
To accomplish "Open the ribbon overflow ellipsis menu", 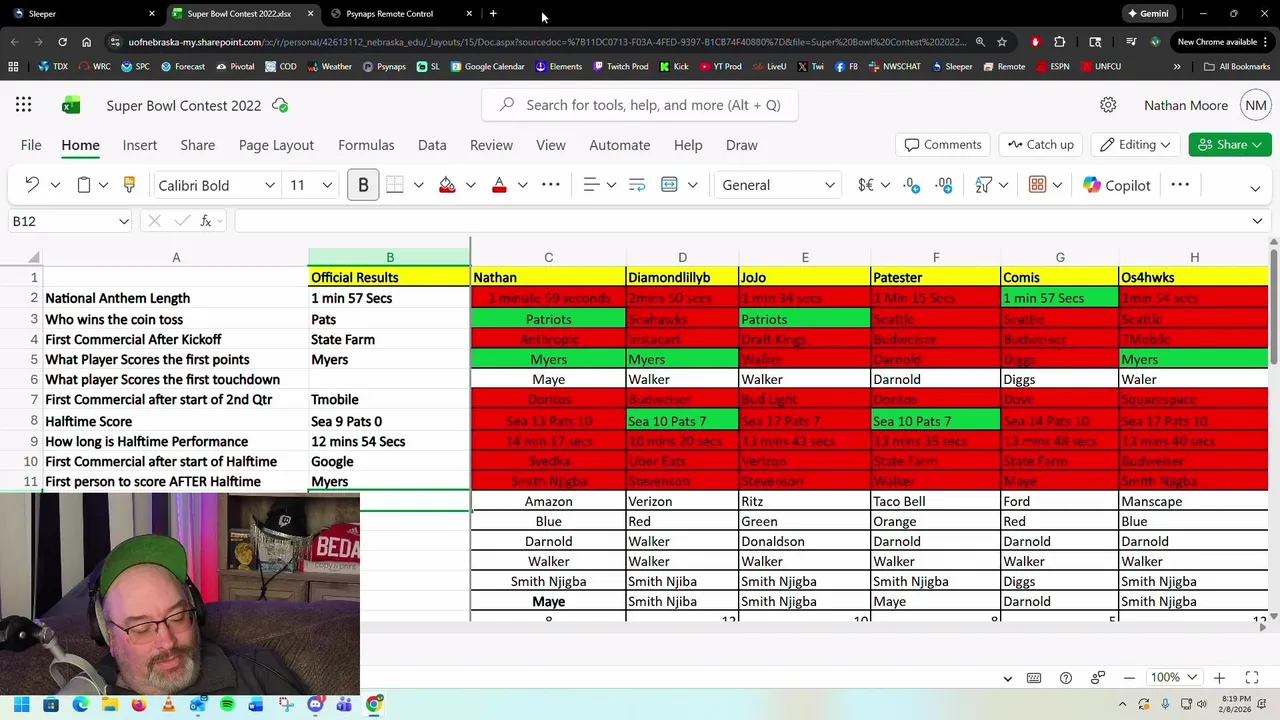I will [1180, 185].
